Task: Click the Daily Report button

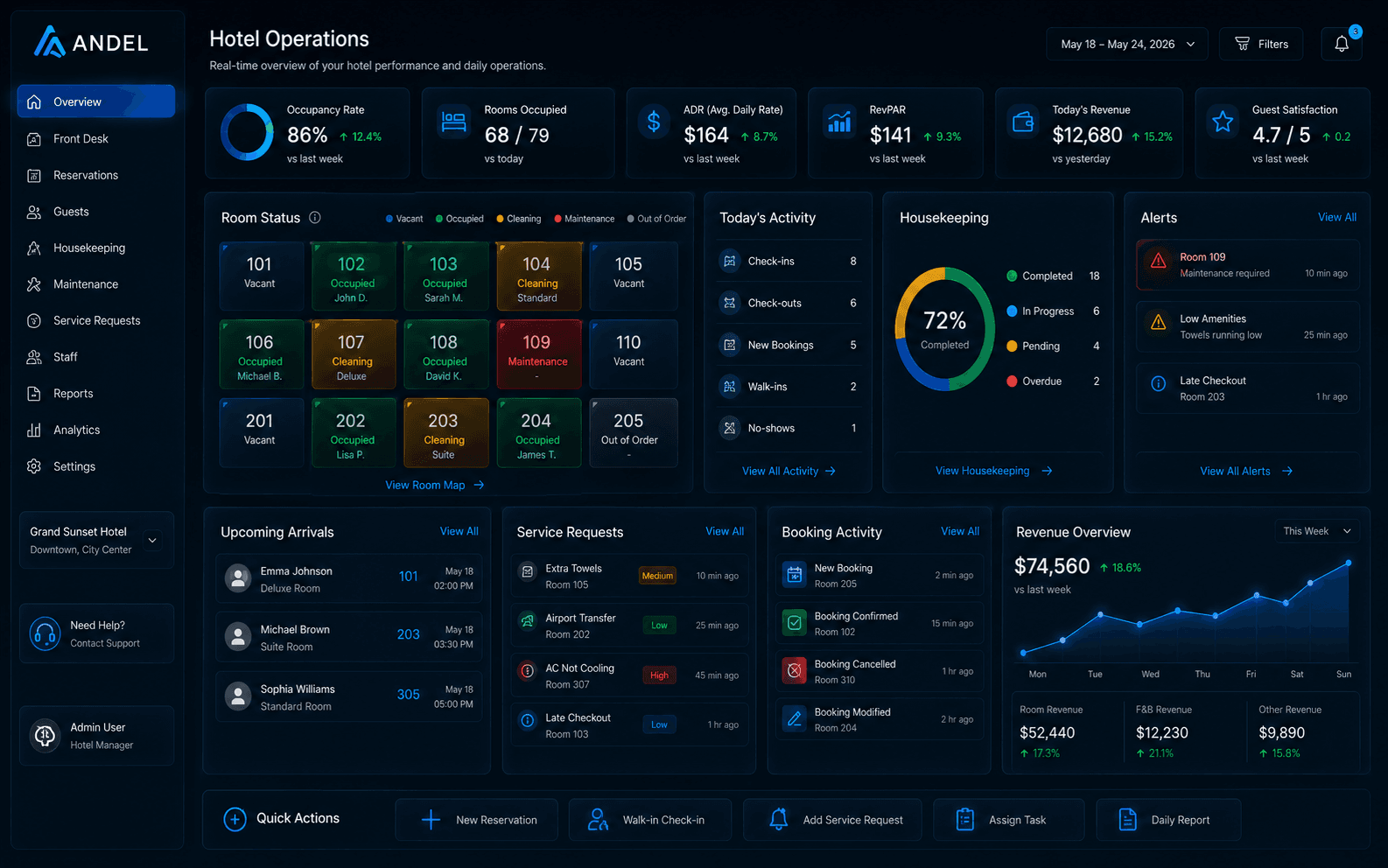Action: (1168, 820)
